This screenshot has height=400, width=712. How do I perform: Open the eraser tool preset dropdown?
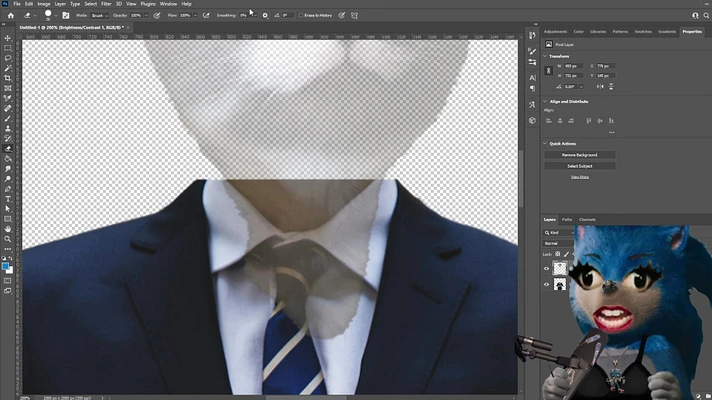point(35,15)
